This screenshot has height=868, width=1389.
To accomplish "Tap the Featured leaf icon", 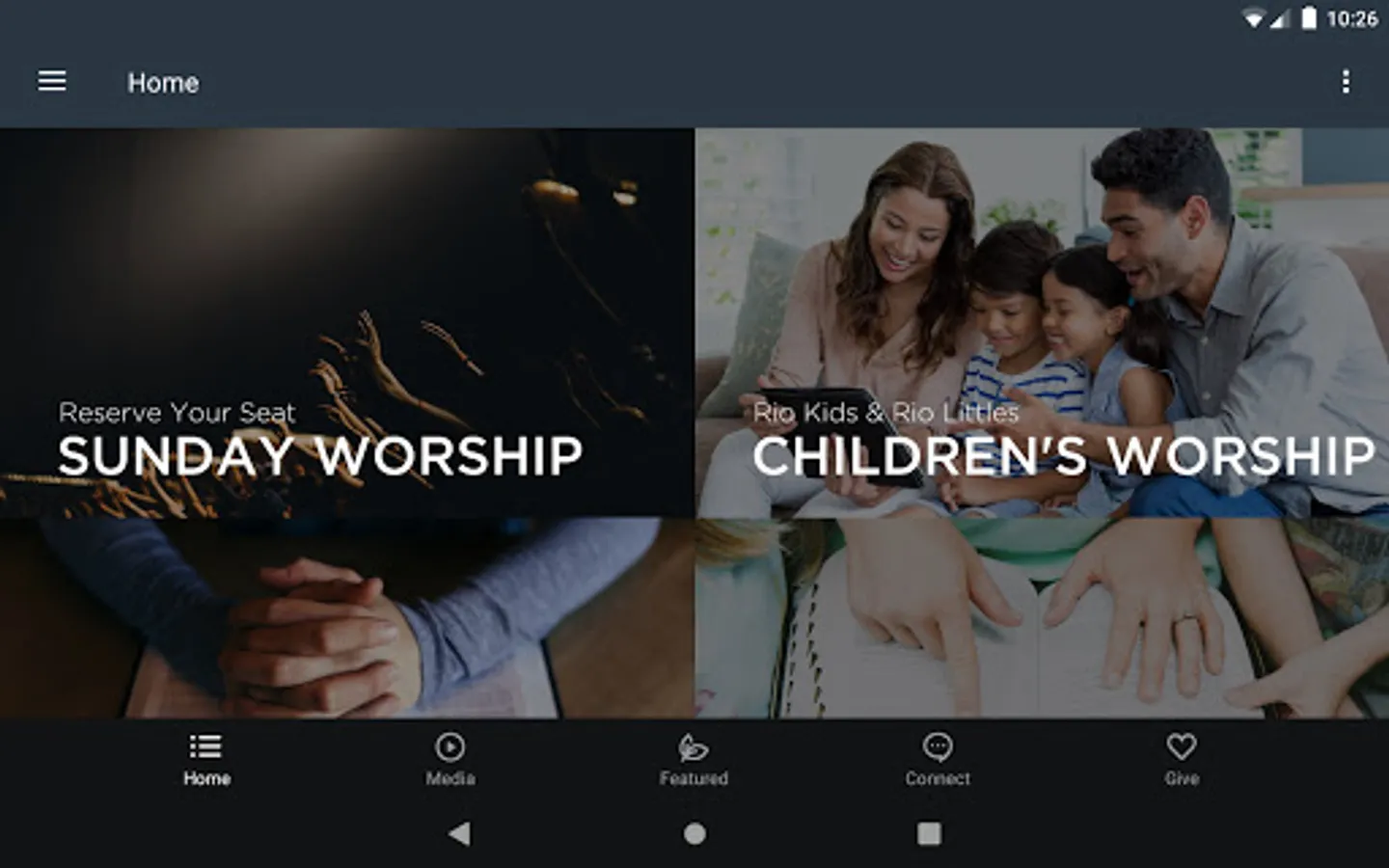I will tap(694, 746).
